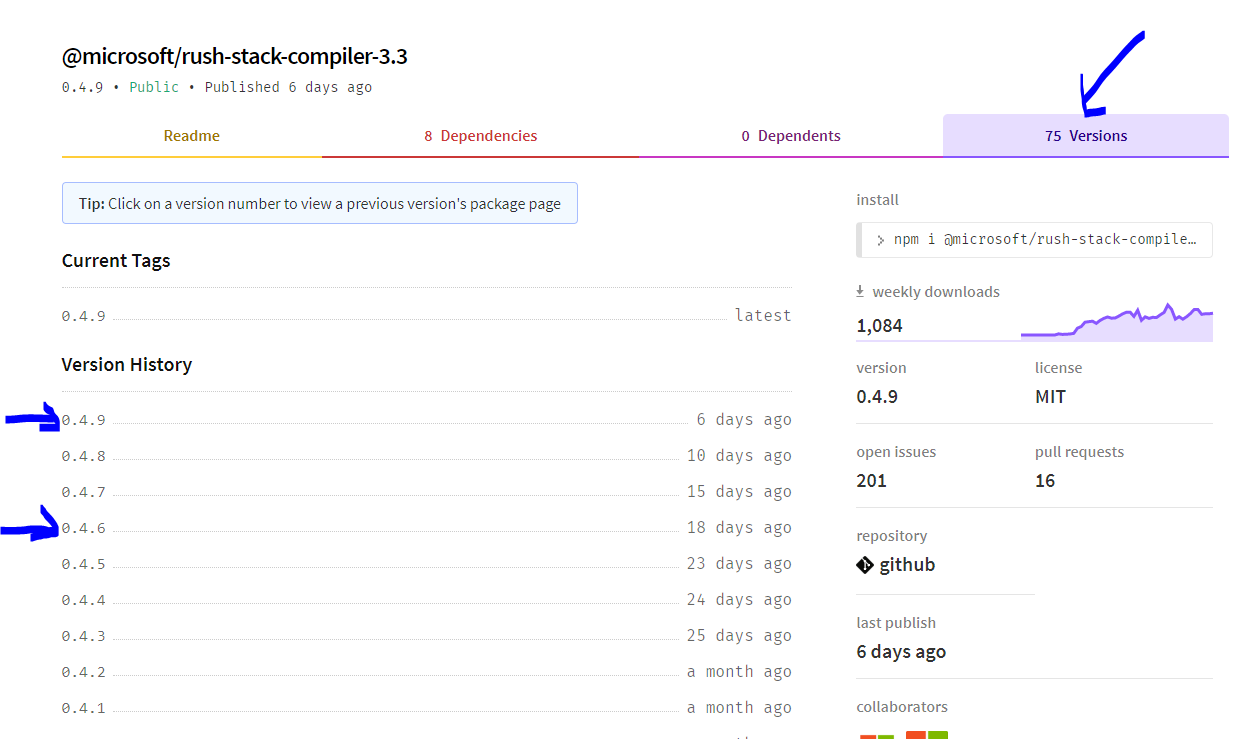This screenshot has width=1245, height=739.
Task: Click the weekly downloads sparkline chart
Action: (x=1117, y=322)
